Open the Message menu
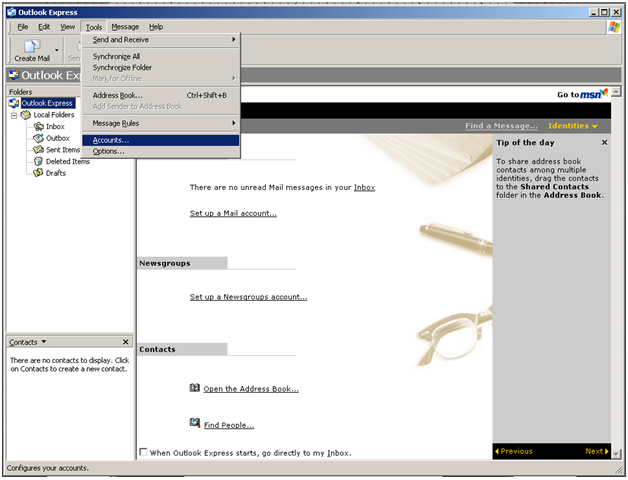 (125, 27)
